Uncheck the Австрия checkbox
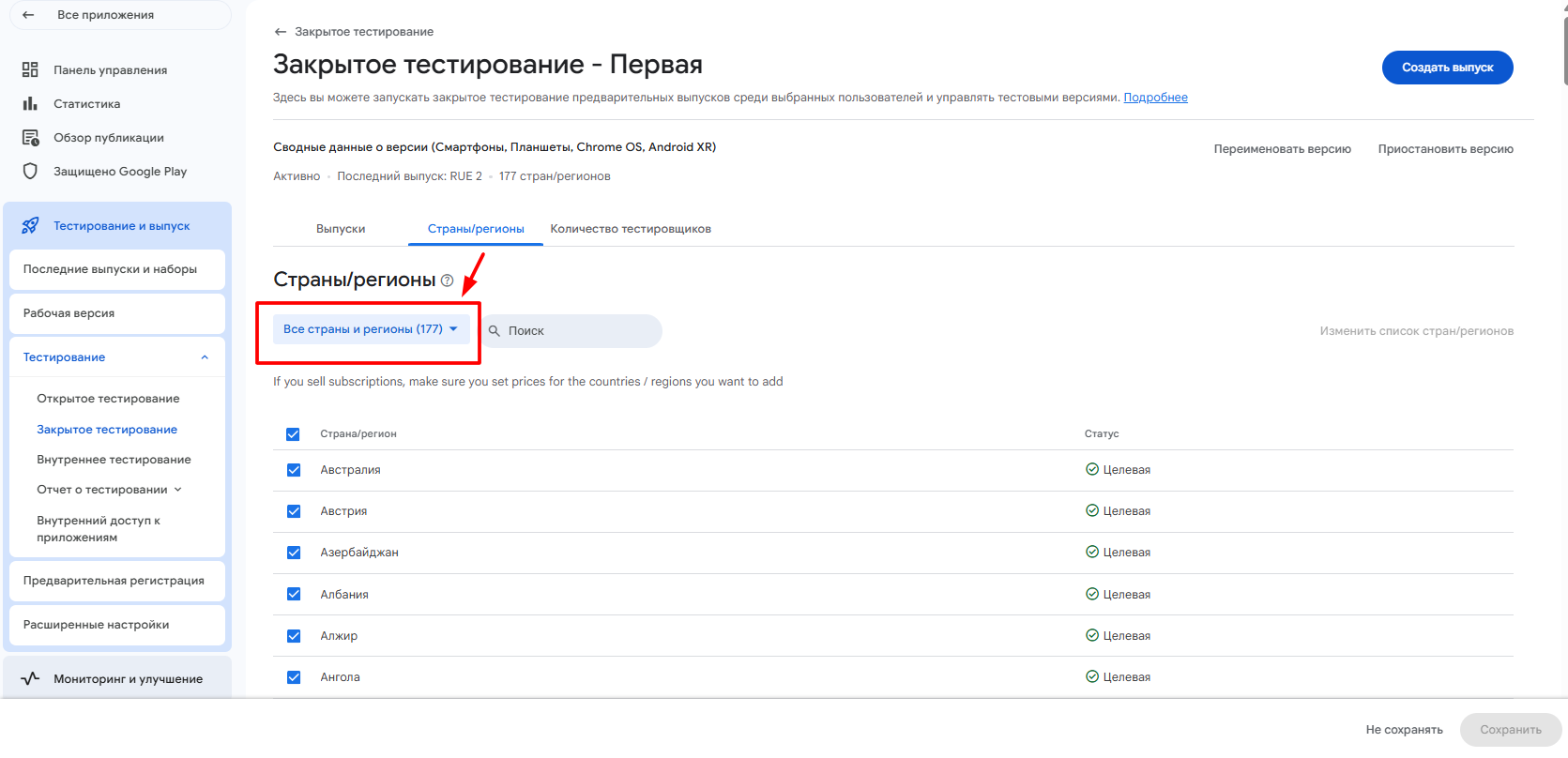Image resolution: width=1568 pixels, height=758 pixels. pyautogui.click(x=294, y=511)
